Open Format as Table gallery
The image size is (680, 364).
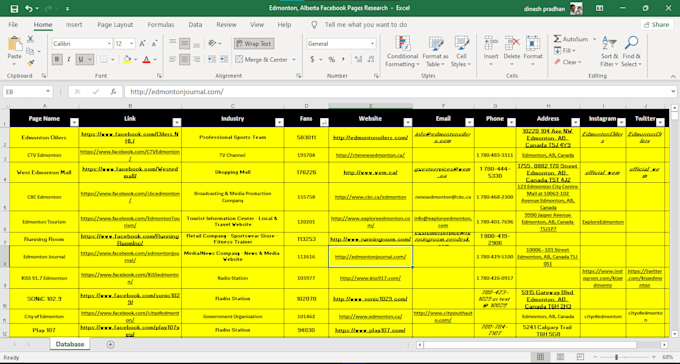[435, 52]
